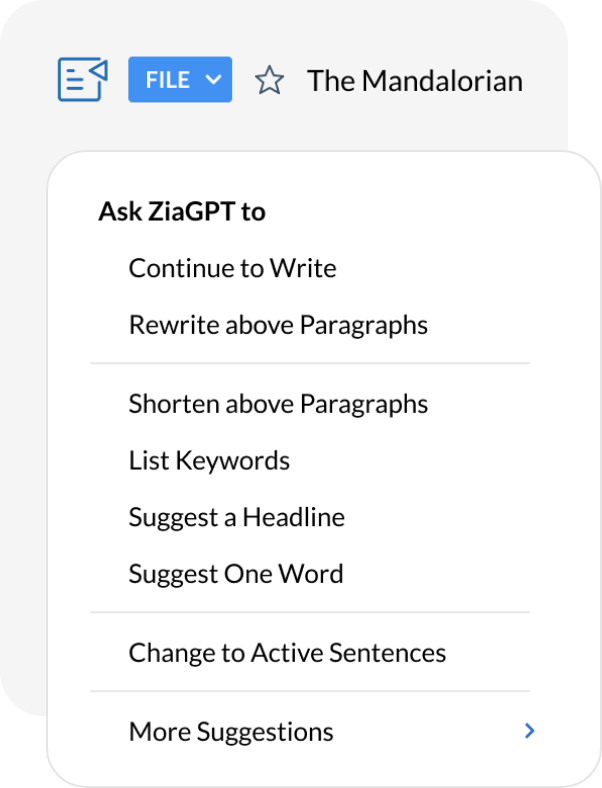Star The Mandalorian document as favorite
Screen dimensions: 602x788
(268, 80)
